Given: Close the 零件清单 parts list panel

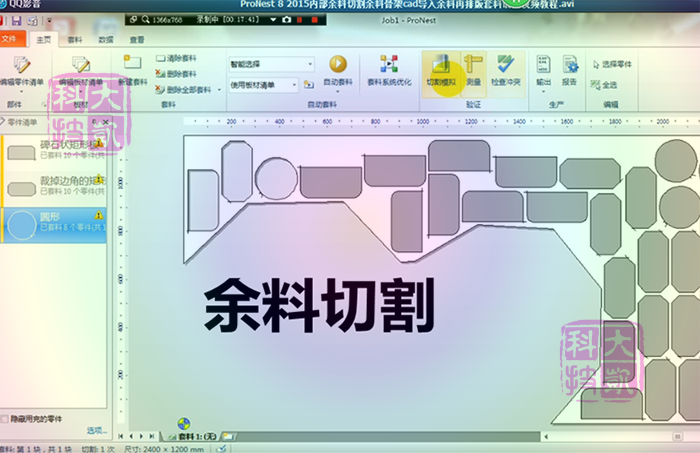Looking at the screenshot, I should [105, 122].
